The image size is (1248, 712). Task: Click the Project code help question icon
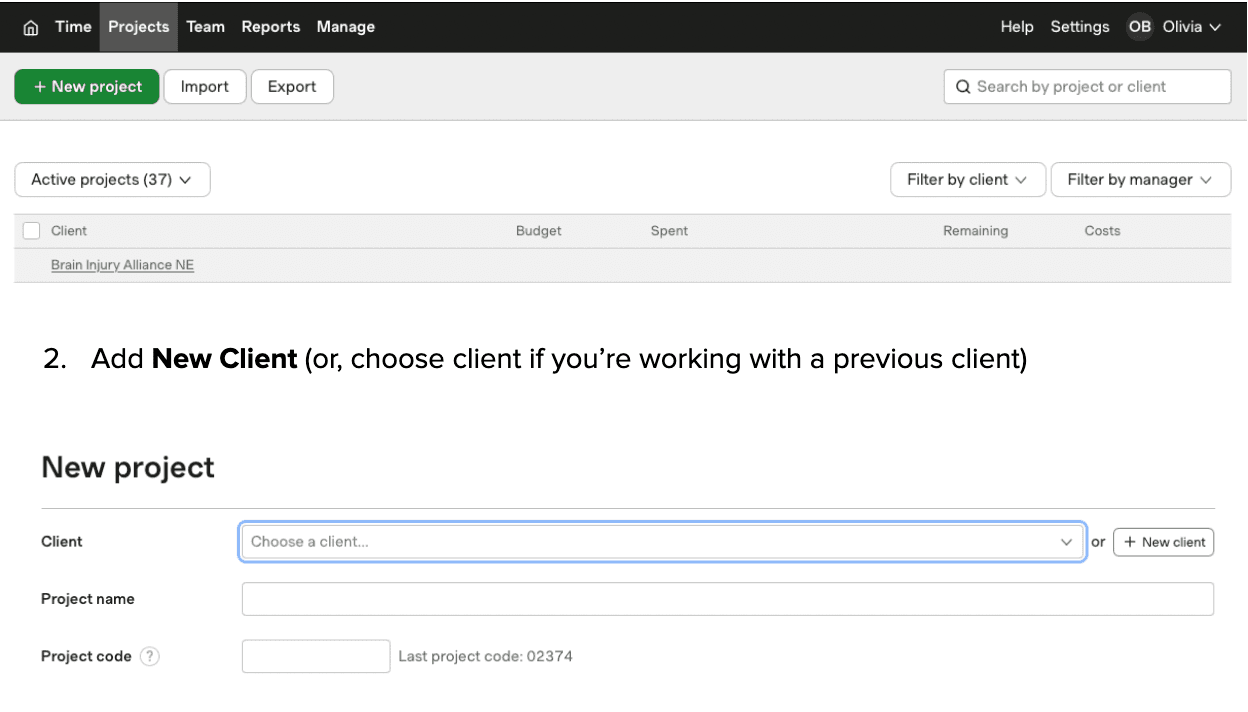click(x=149, y=657)
